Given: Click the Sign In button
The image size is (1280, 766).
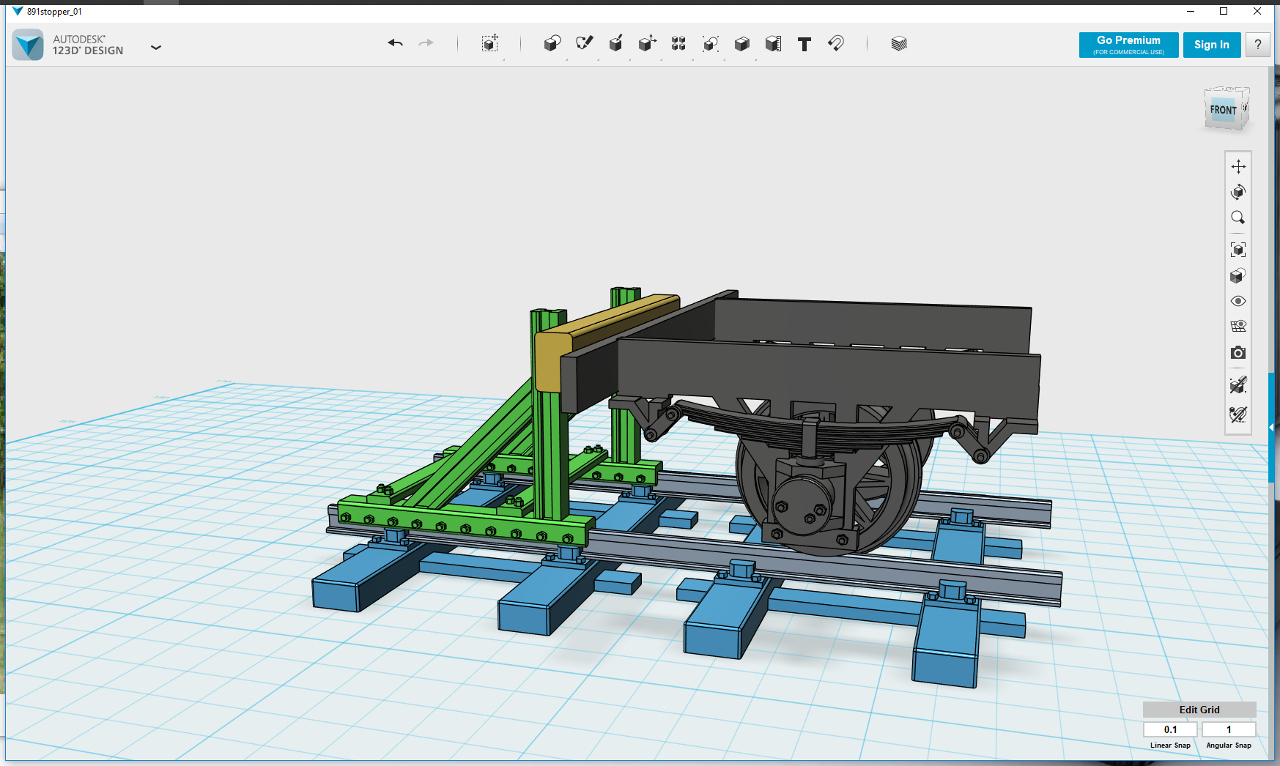Looking at the screenshot, I should point(1212,45).
